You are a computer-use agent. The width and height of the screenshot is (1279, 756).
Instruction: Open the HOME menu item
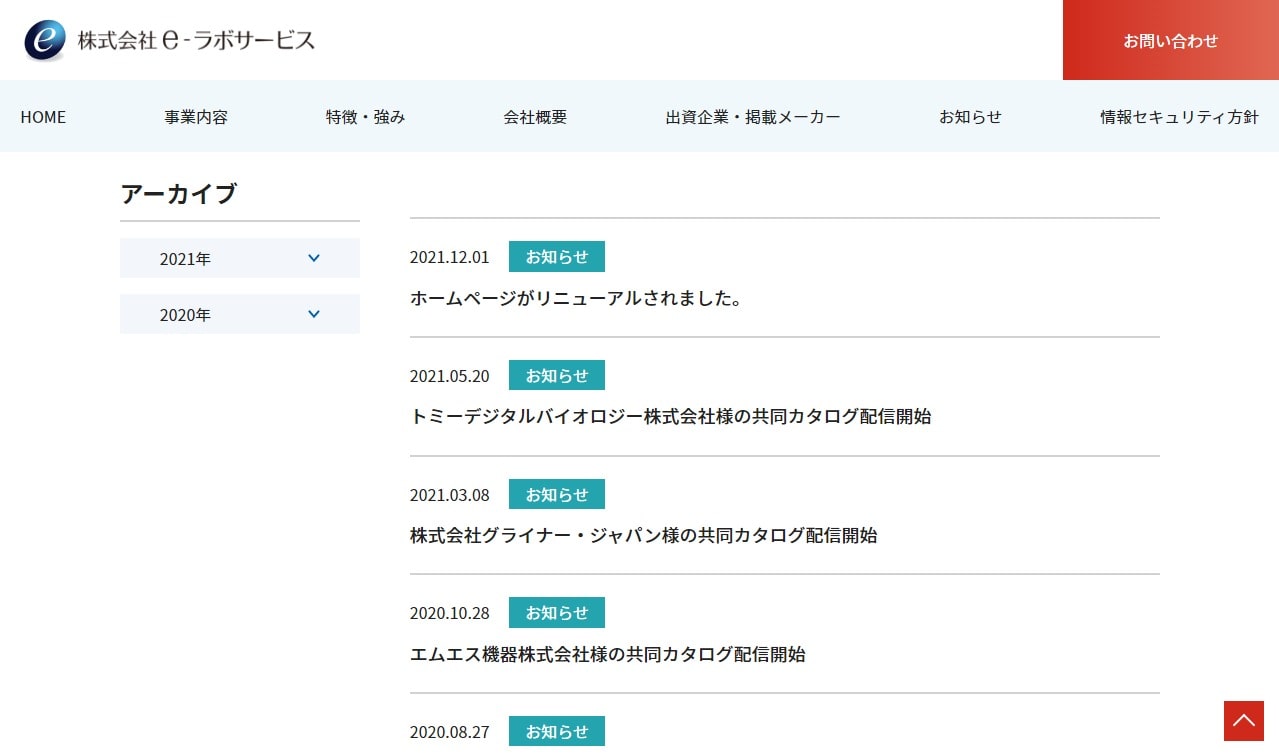[x=43, y=117]
